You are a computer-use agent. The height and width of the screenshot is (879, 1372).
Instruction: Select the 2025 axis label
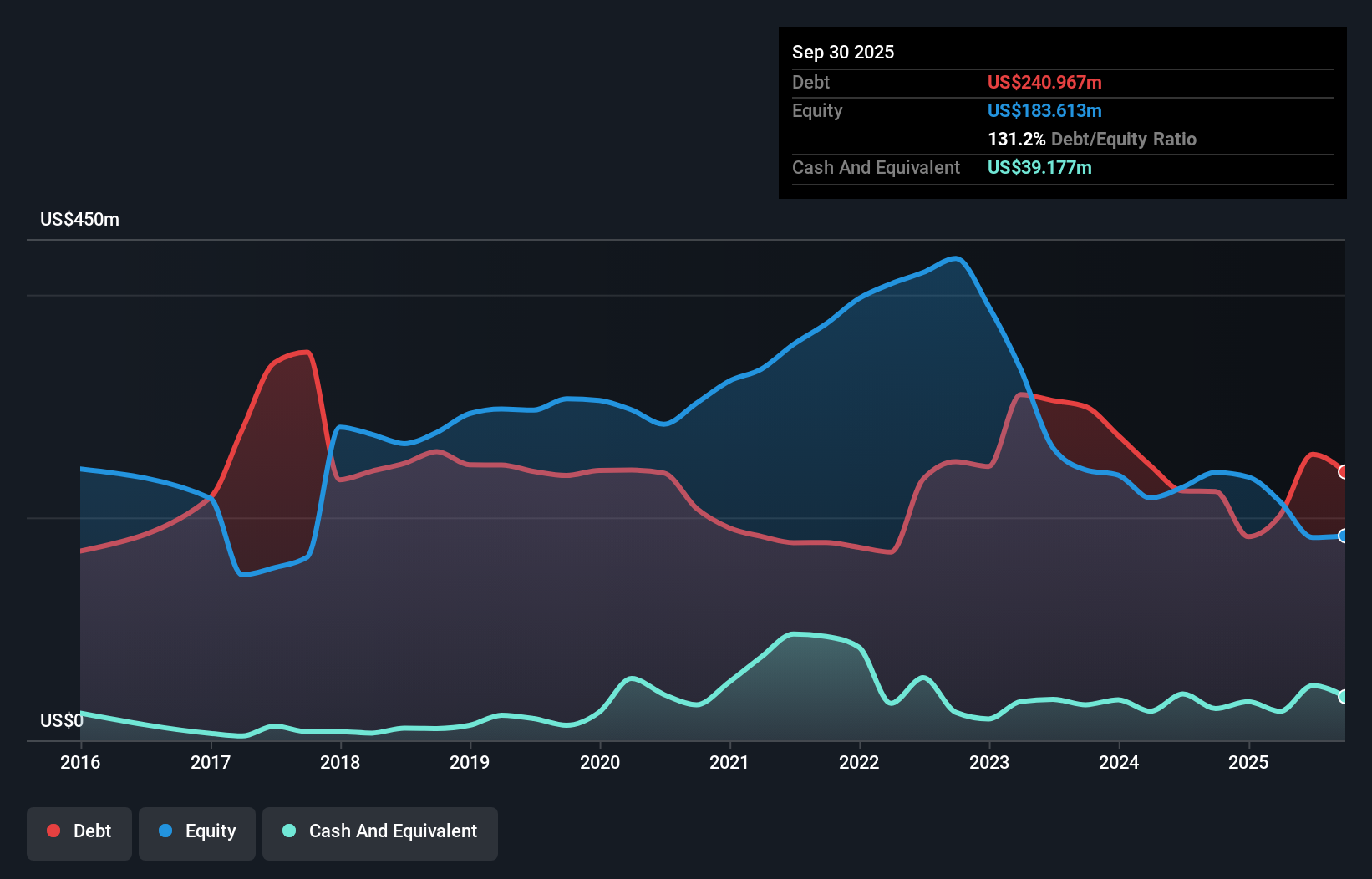(1249, 762)
